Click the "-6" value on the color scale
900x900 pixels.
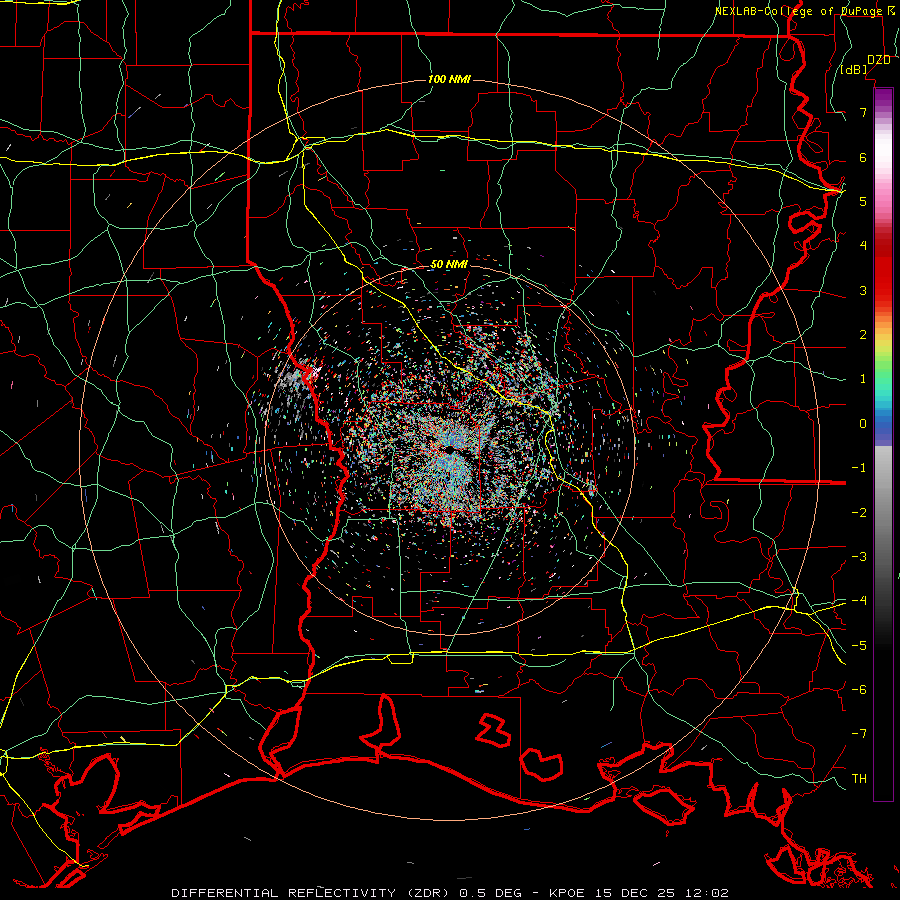(859, 690)
